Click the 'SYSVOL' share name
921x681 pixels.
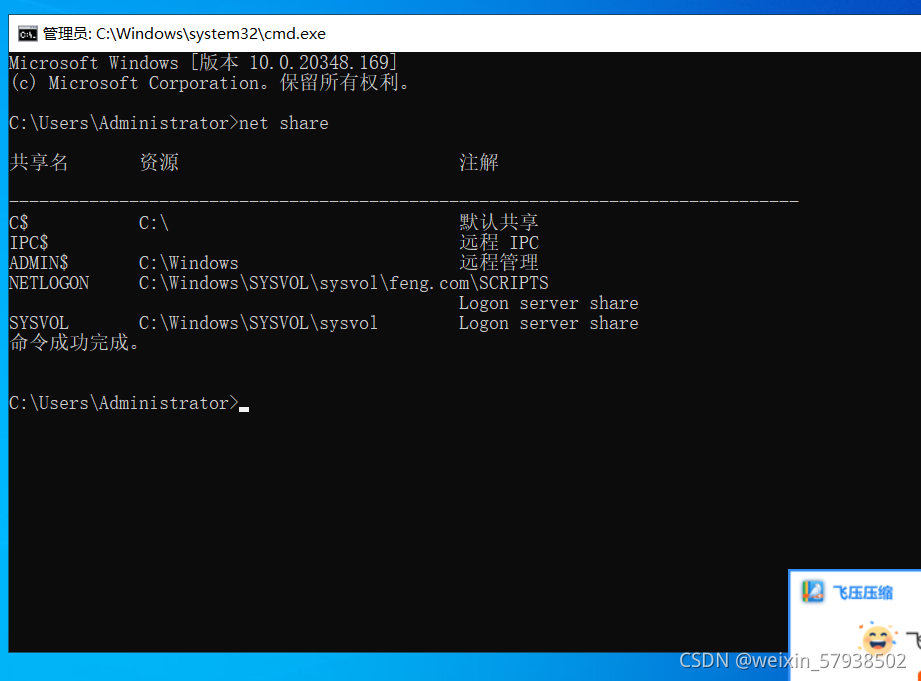point(39,323)
